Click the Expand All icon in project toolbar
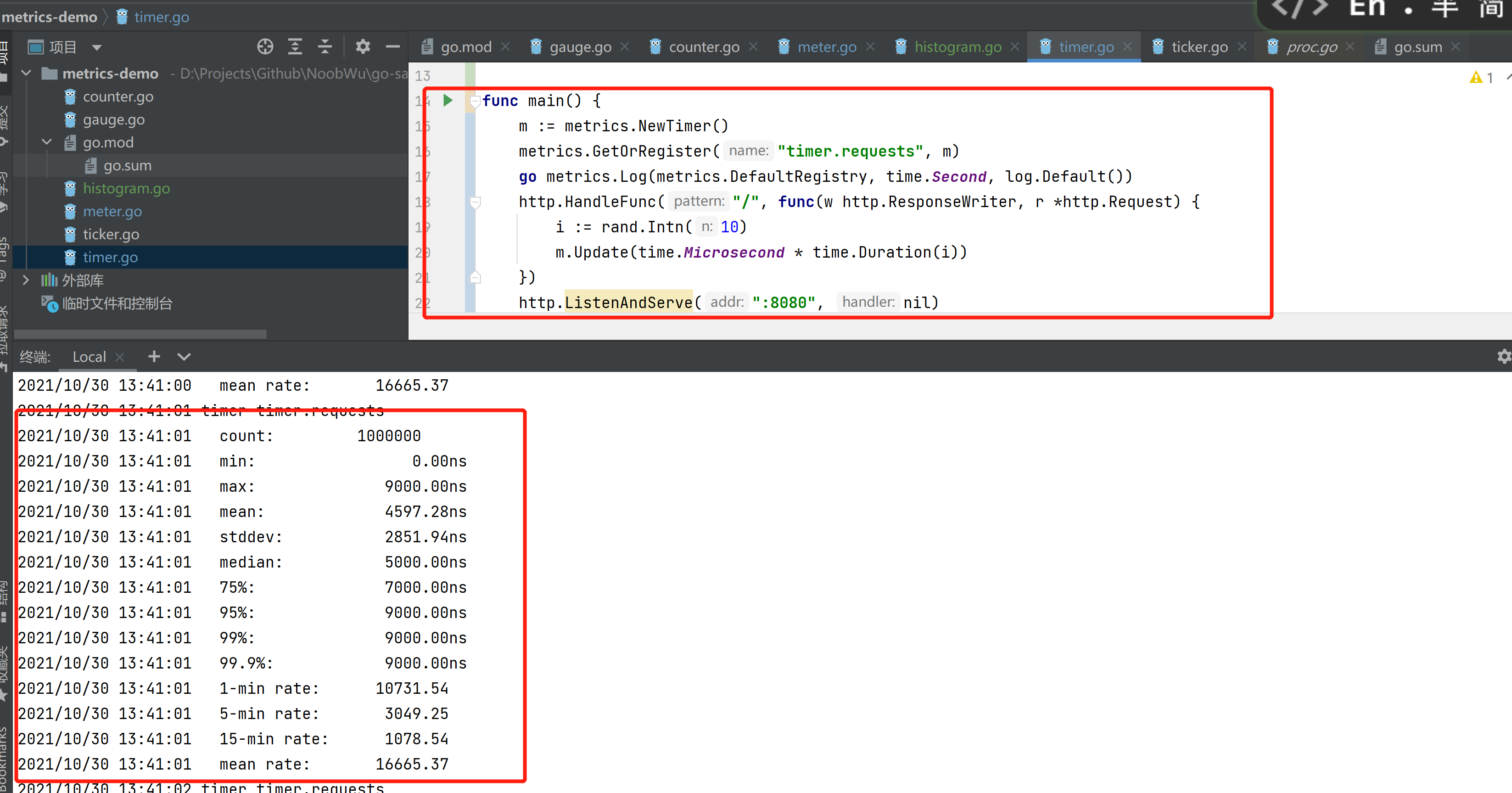Image resolution: width=1512 pixels, height=793 pixels. [x=295, y=46]
